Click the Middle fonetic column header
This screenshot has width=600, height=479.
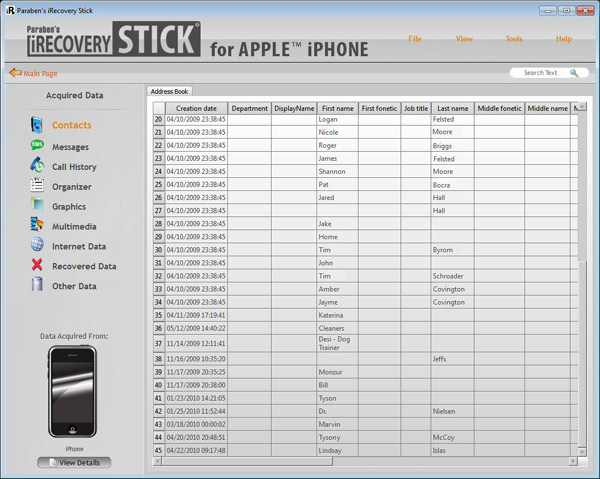click(x=499, y=108)
